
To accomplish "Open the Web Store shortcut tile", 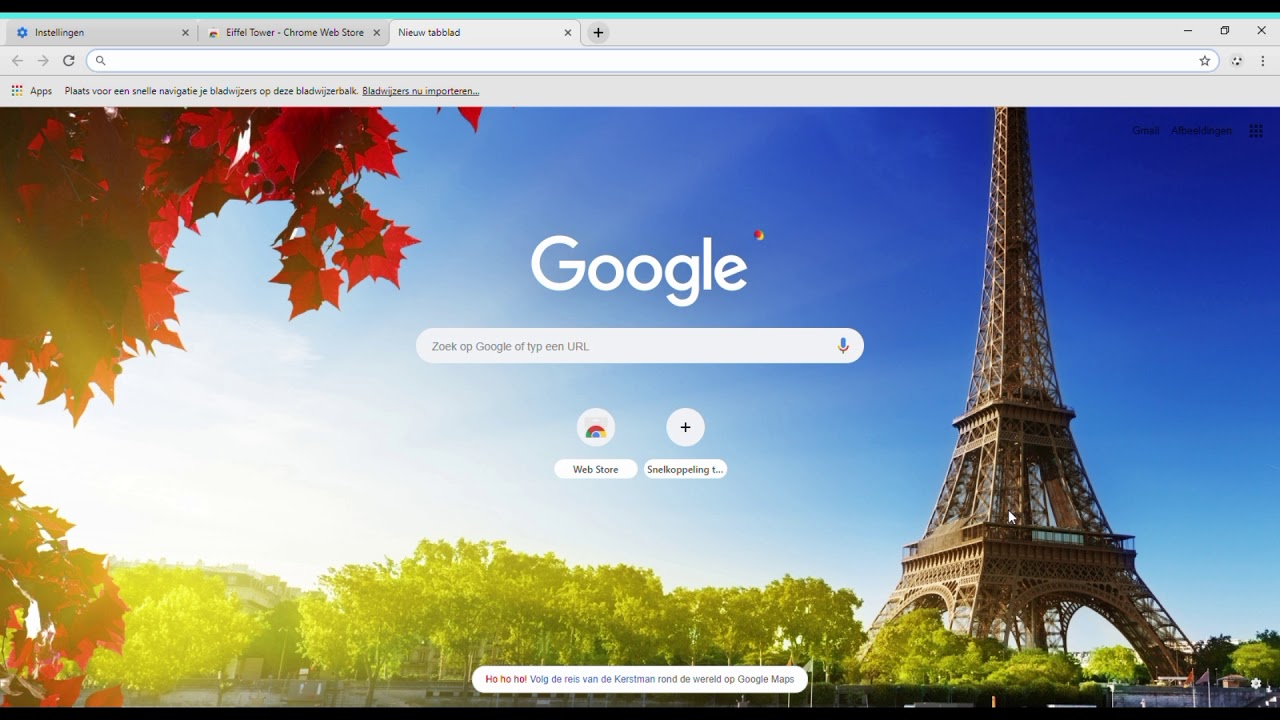I will (596, 443).
